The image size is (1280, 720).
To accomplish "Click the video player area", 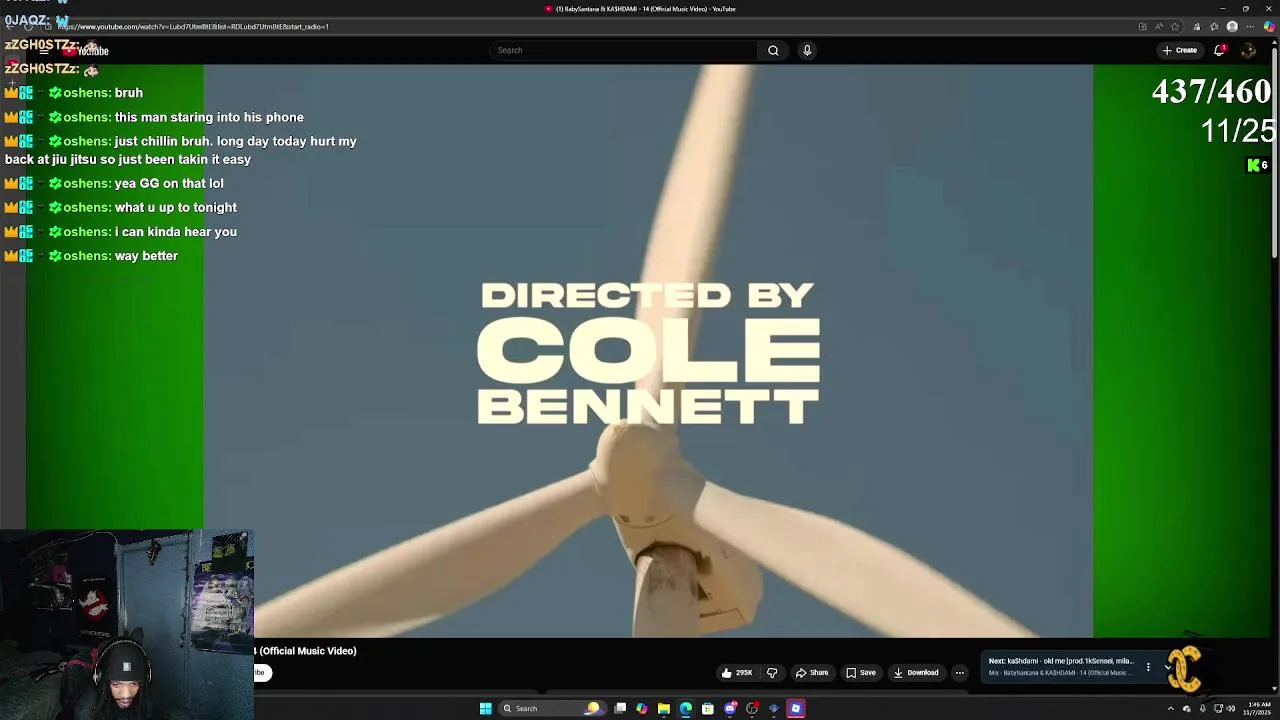I will click(648, 351).
